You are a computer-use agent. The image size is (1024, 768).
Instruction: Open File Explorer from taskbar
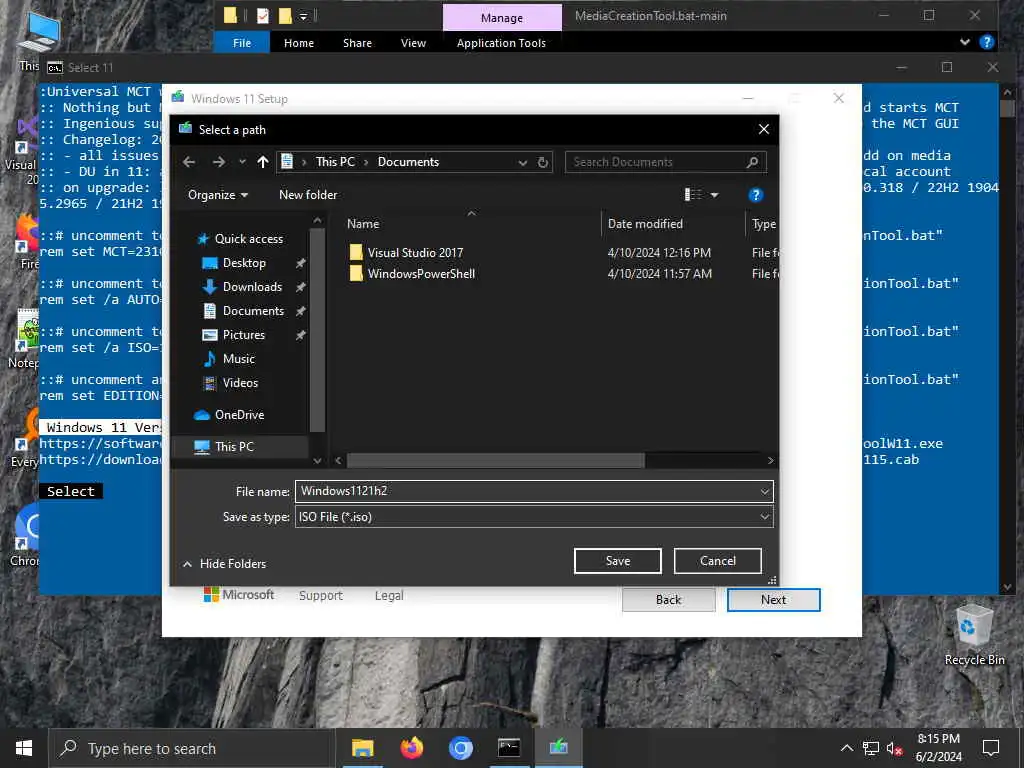362,748
